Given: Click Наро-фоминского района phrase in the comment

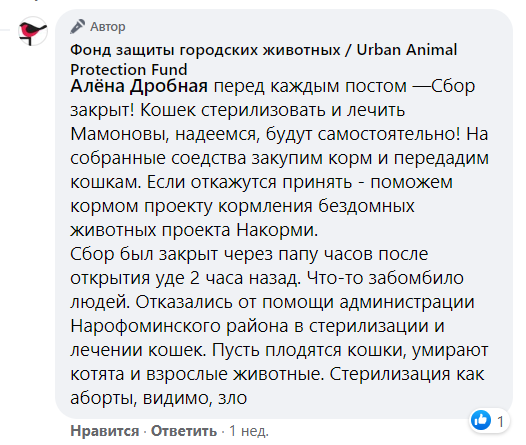Looking at the screenshot, I should tap(179, 326).
